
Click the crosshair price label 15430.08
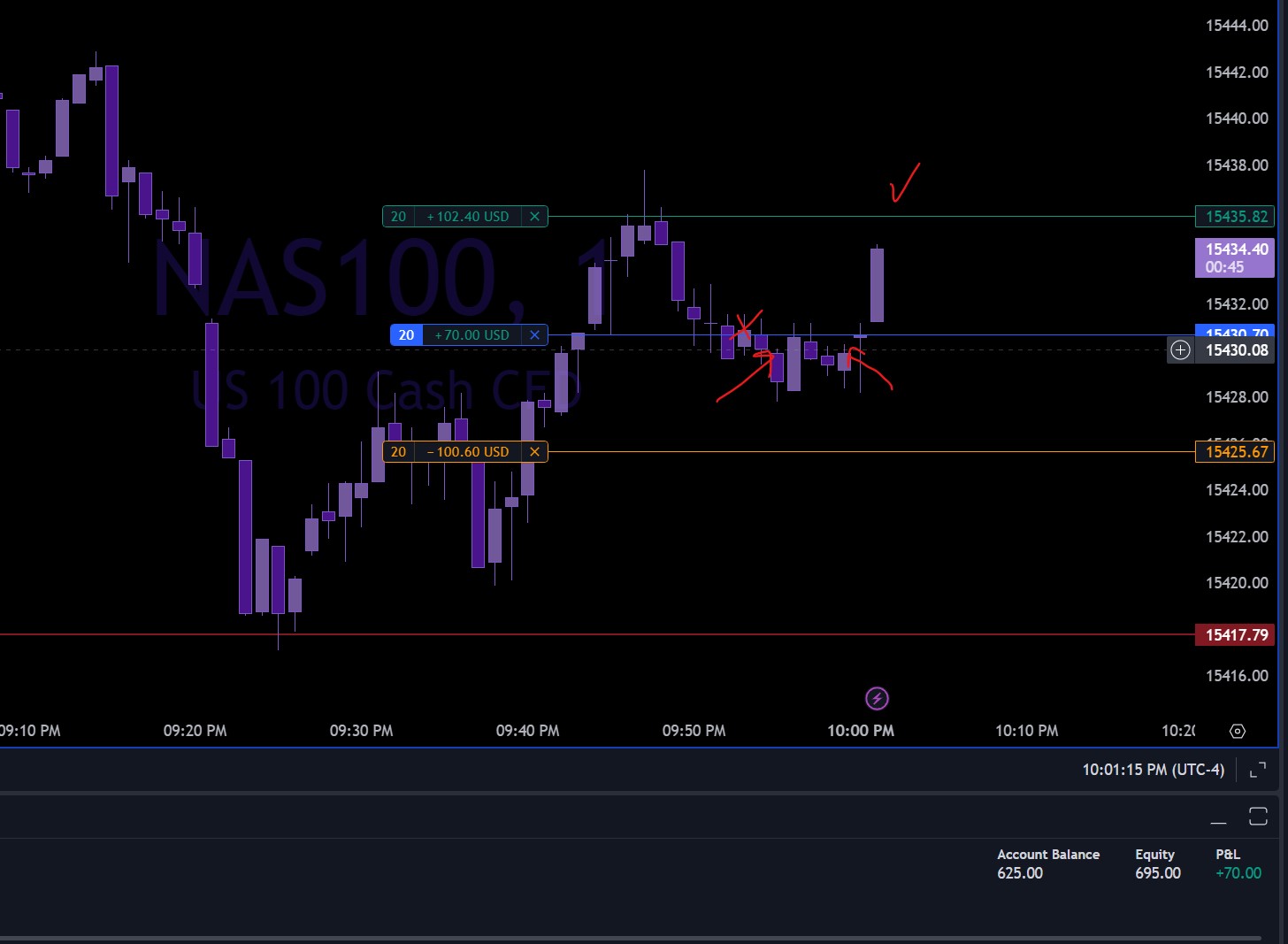pos(1236,350)
